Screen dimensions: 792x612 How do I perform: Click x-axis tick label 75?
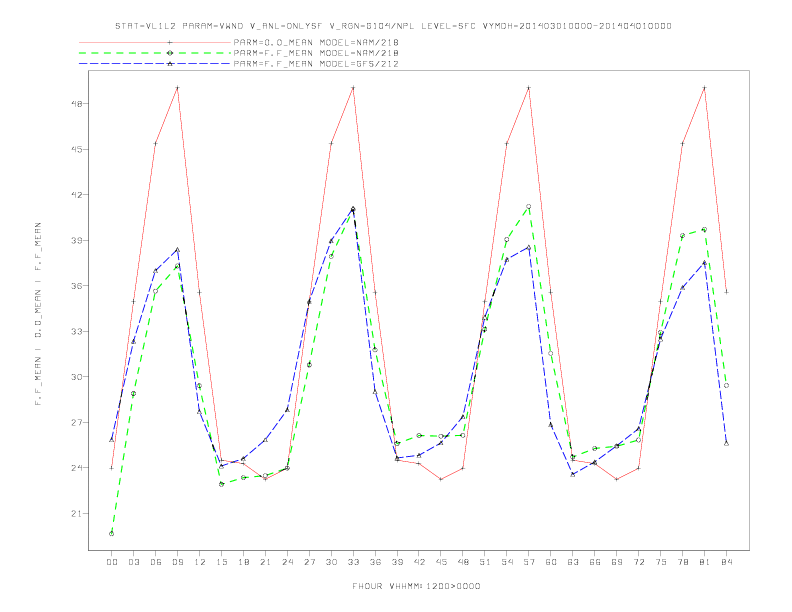point(661,562)
